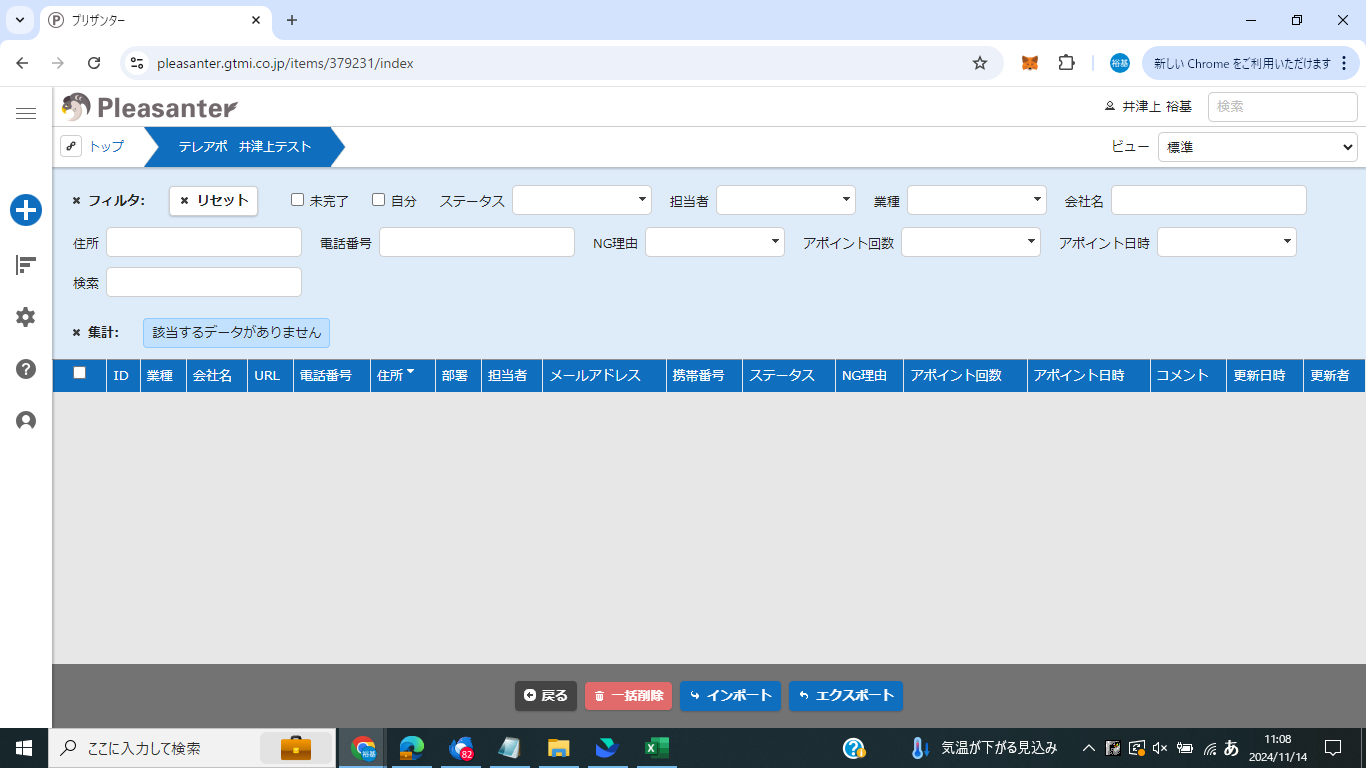Open the account user icon in sidebar

pyautogui.click(x=26, y=421)
